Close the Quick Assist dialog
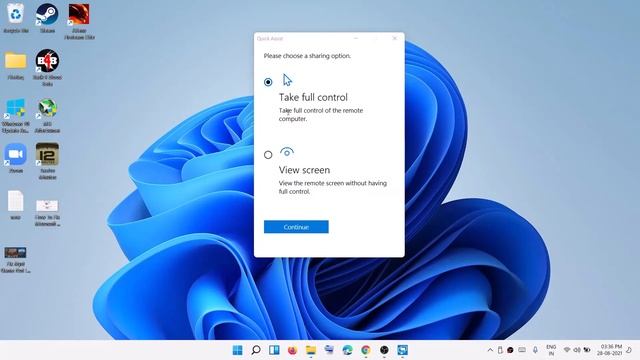This screenshot has height=360, width=640. click(394, 38)
